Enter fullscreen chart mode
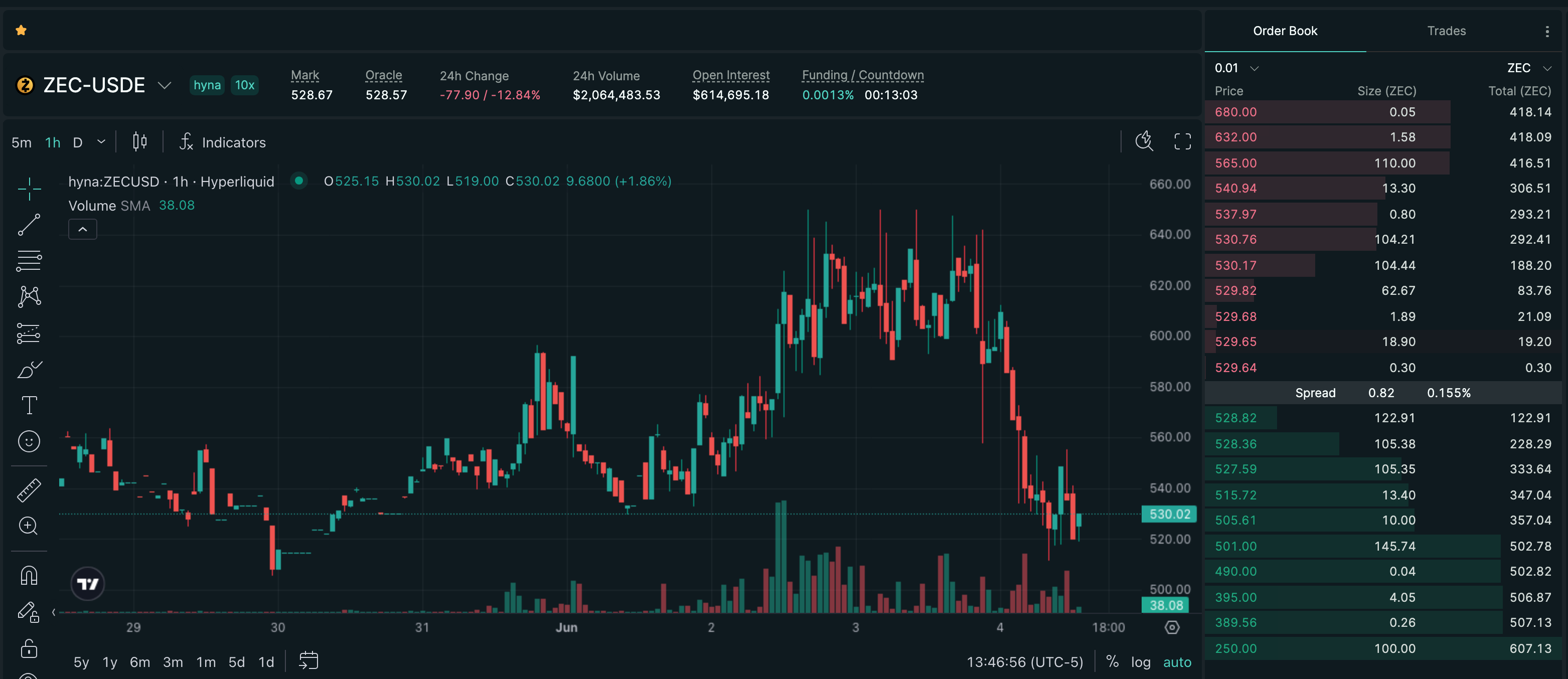 coord(1182,142)
